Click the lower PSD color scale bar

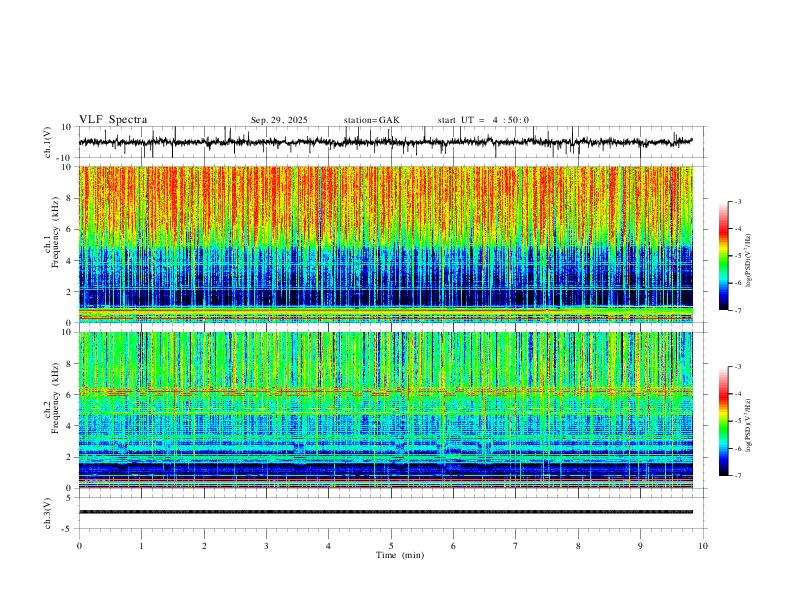(x=723, y=421)
